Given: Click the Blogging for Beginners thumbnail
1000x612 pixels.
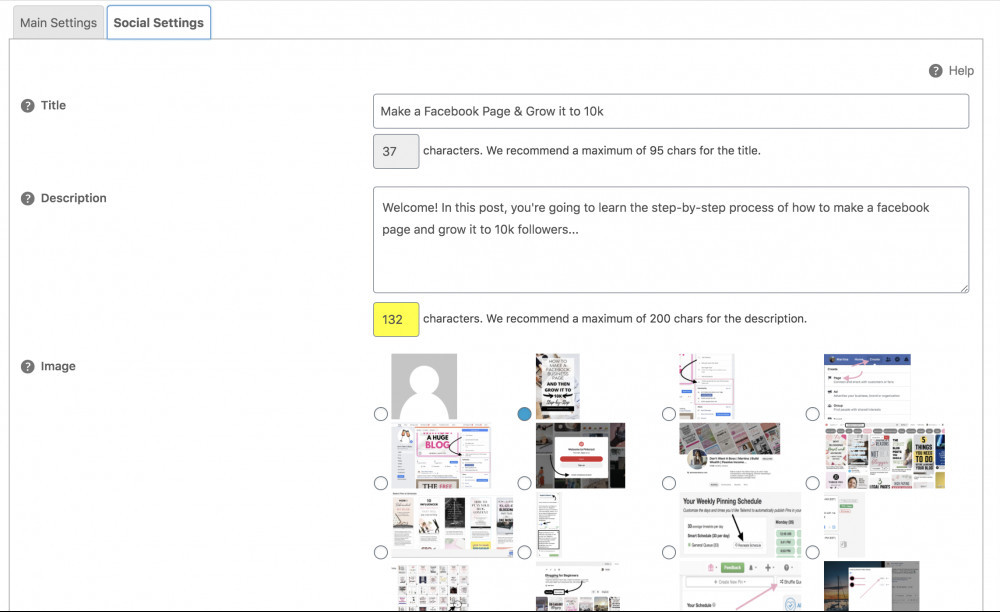Looking at the screenshot, I should [x=578, y=586].
